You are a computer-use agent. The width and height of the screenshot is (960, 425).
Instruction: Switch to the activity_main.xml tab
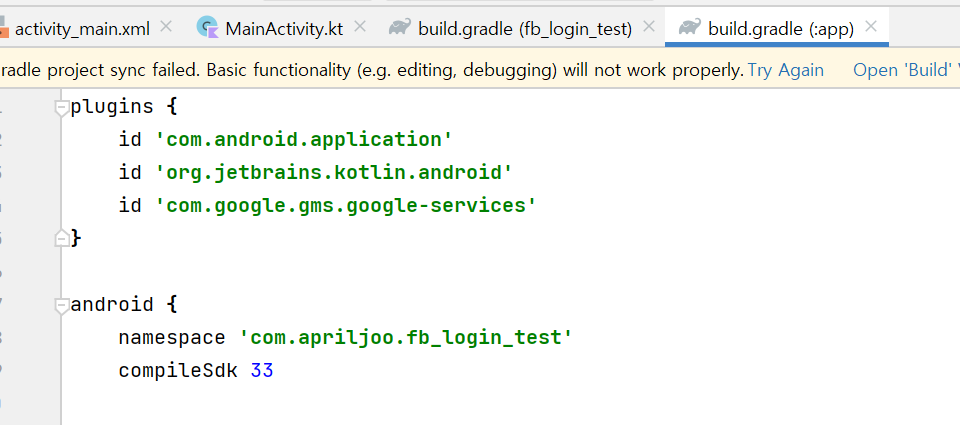point(82,28)
